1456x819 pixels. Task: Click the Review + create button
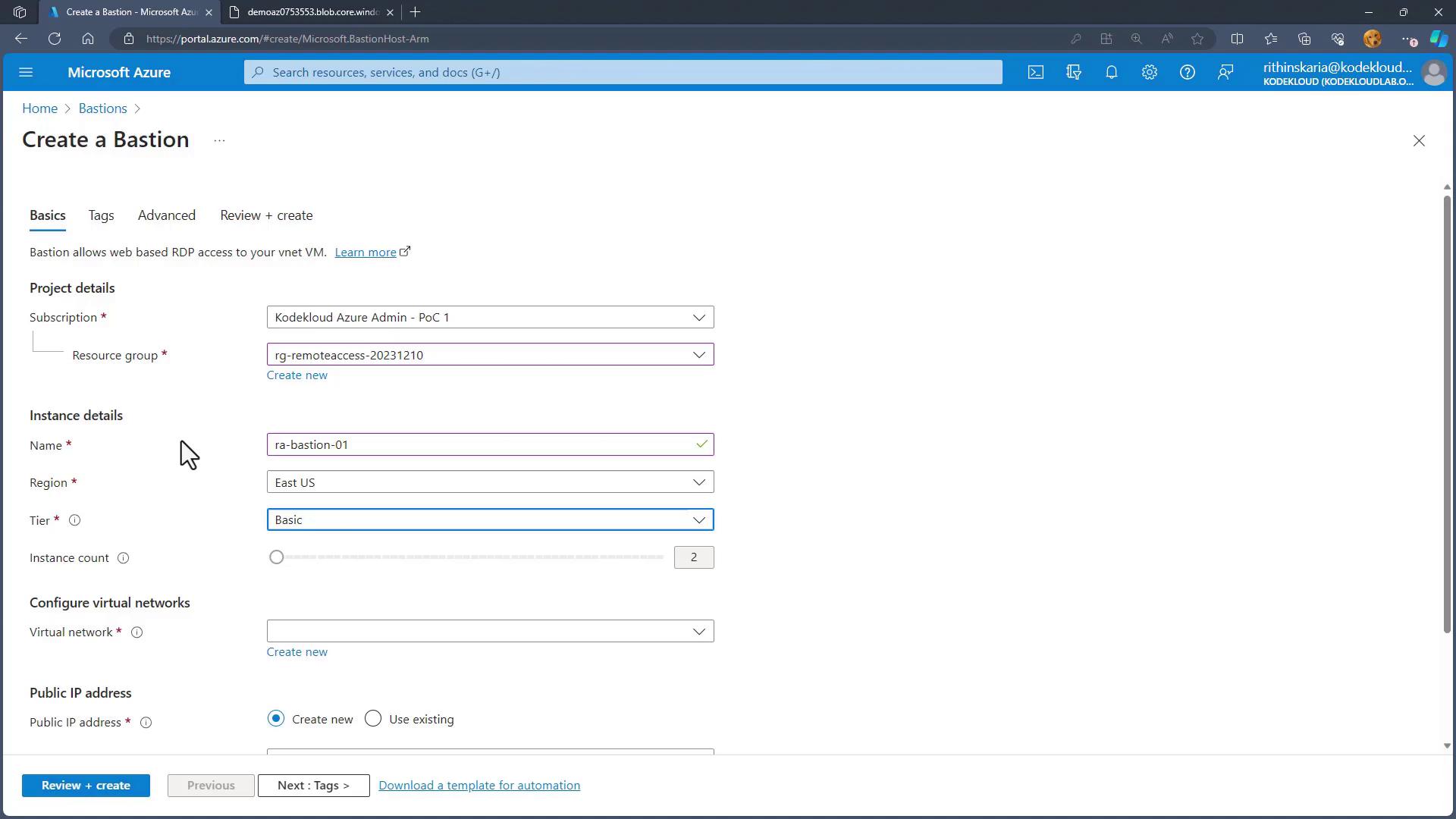tap(86, 786)
